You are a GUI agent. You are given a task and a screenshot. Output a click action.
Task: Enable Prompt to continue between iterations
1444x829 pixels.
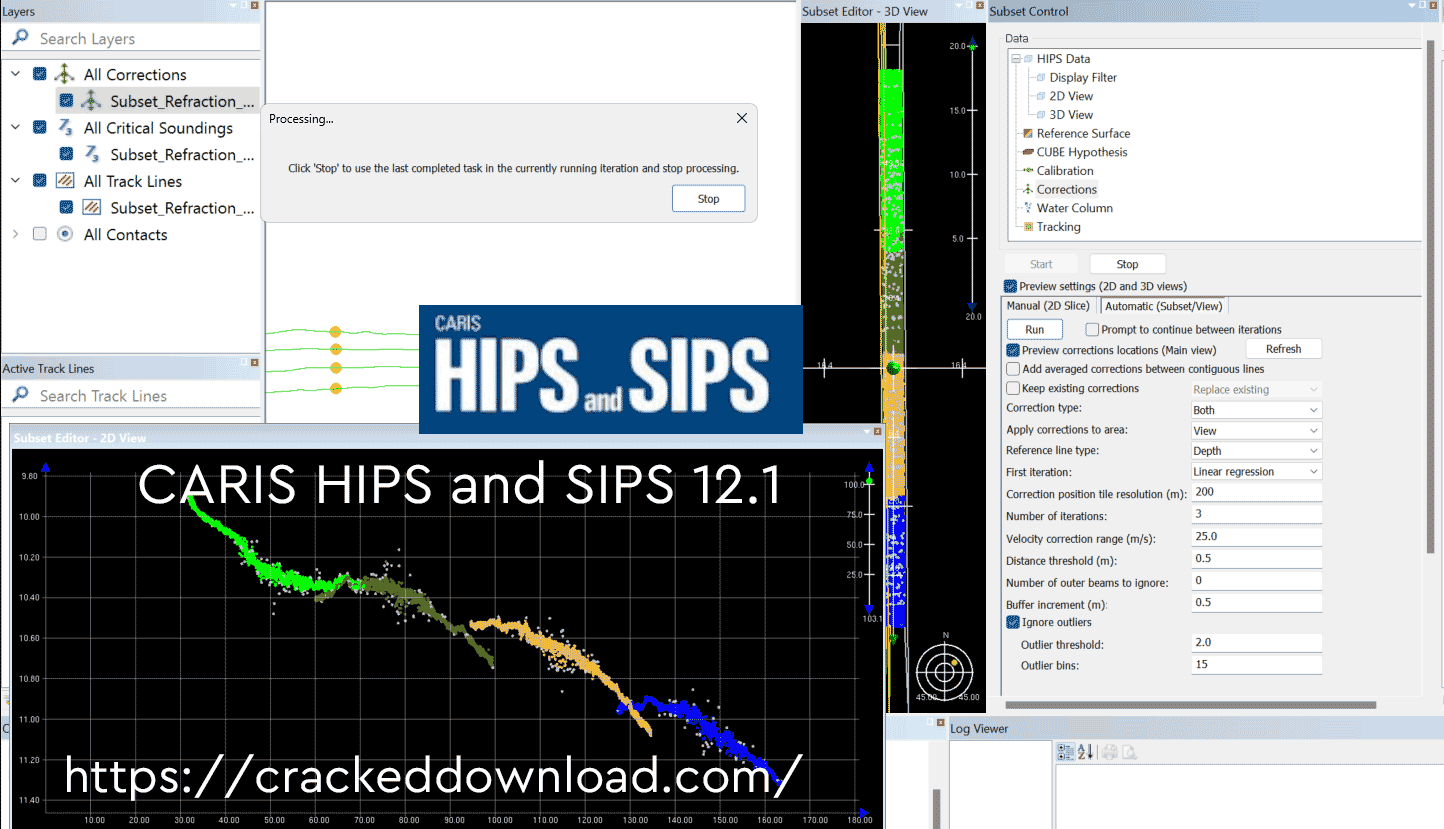[1092, 329]
